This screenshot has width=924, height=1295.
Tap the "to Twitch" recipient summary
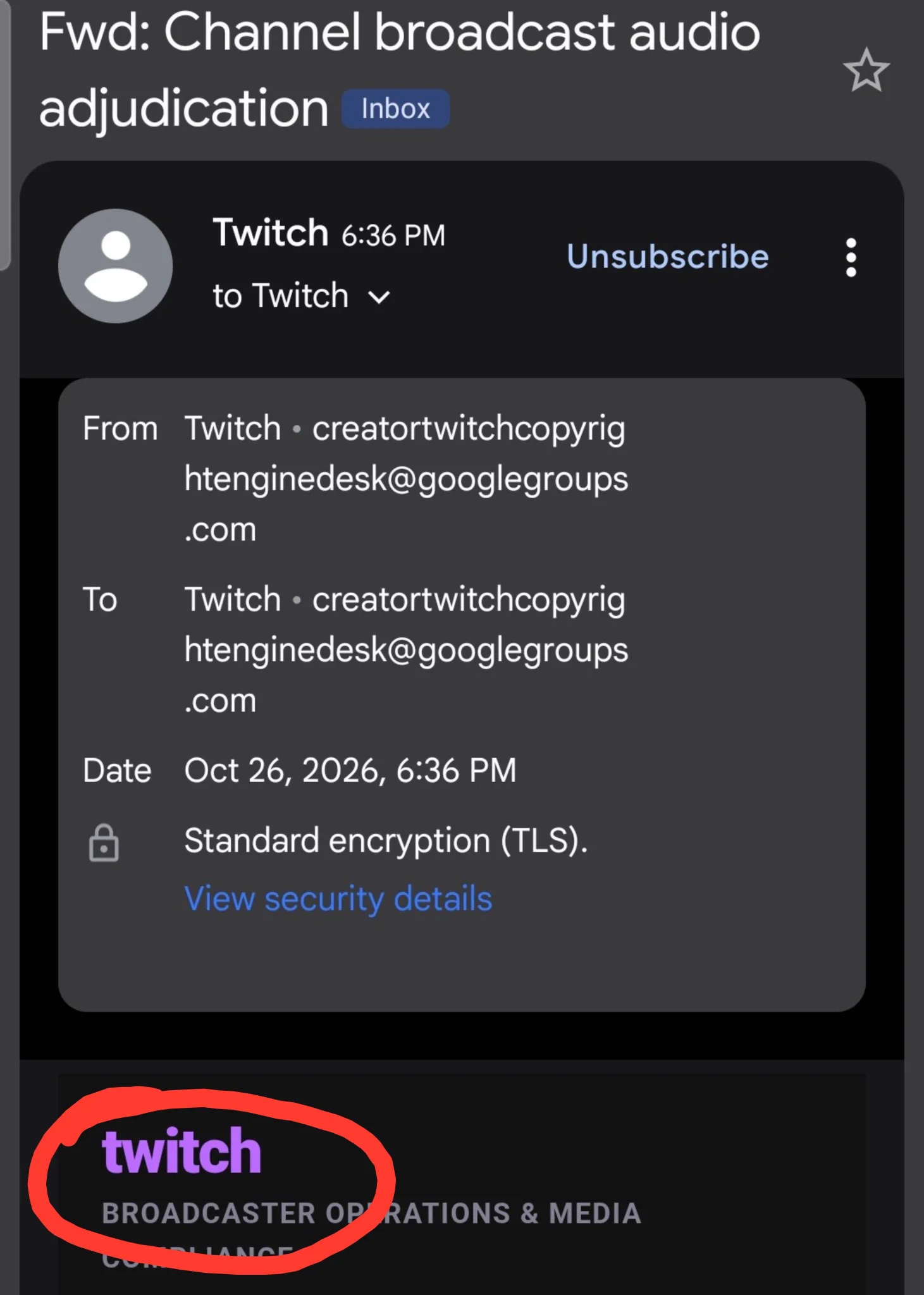[x=280, y=296]
